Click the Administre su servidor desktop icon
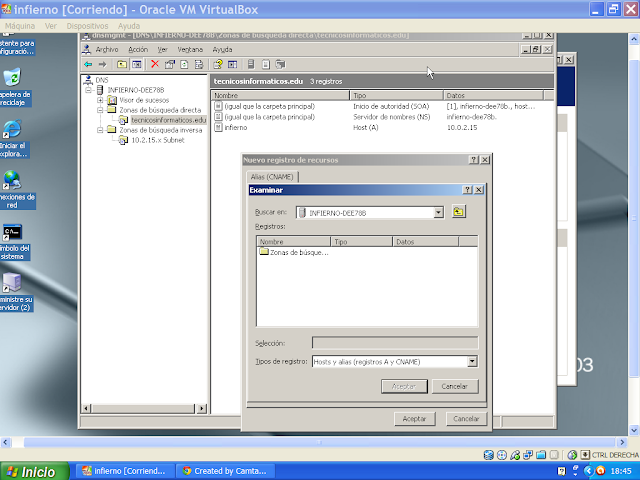The height and width of the screenshot is (480, 640). (12, 282)
